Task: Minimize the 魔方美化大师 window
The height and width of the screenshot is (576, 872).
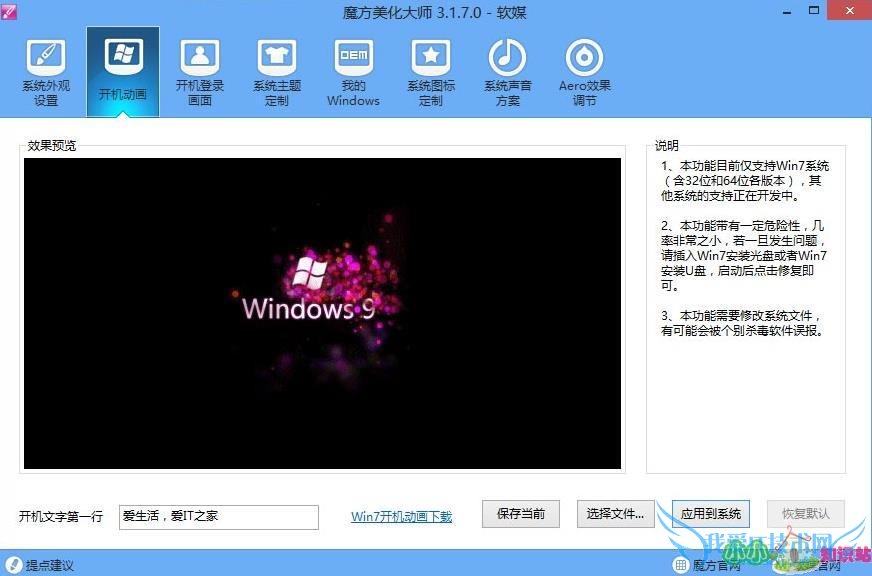Action: click(787, 11)
